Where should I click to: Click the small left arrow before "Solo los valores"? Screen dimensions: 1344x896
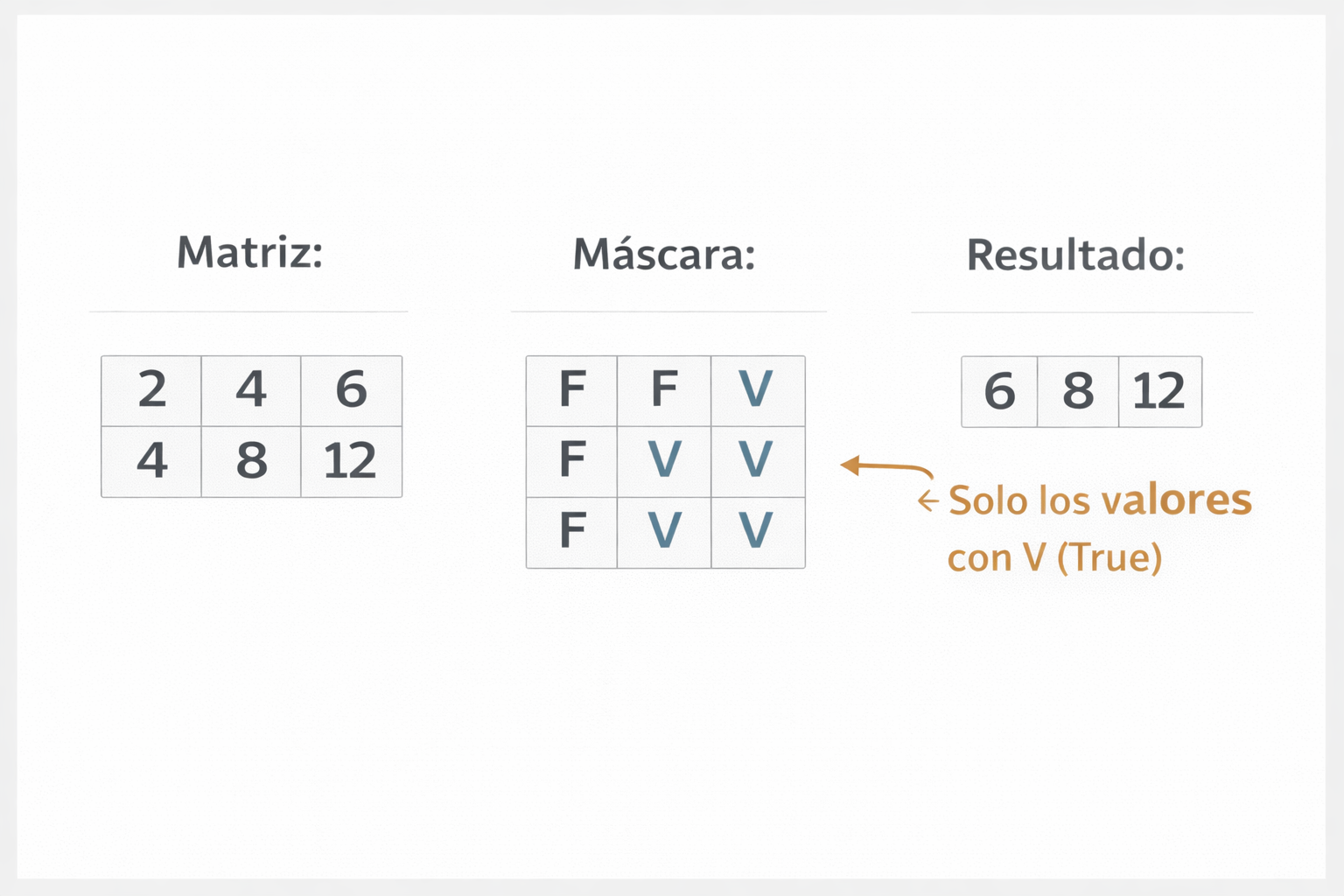927,501
